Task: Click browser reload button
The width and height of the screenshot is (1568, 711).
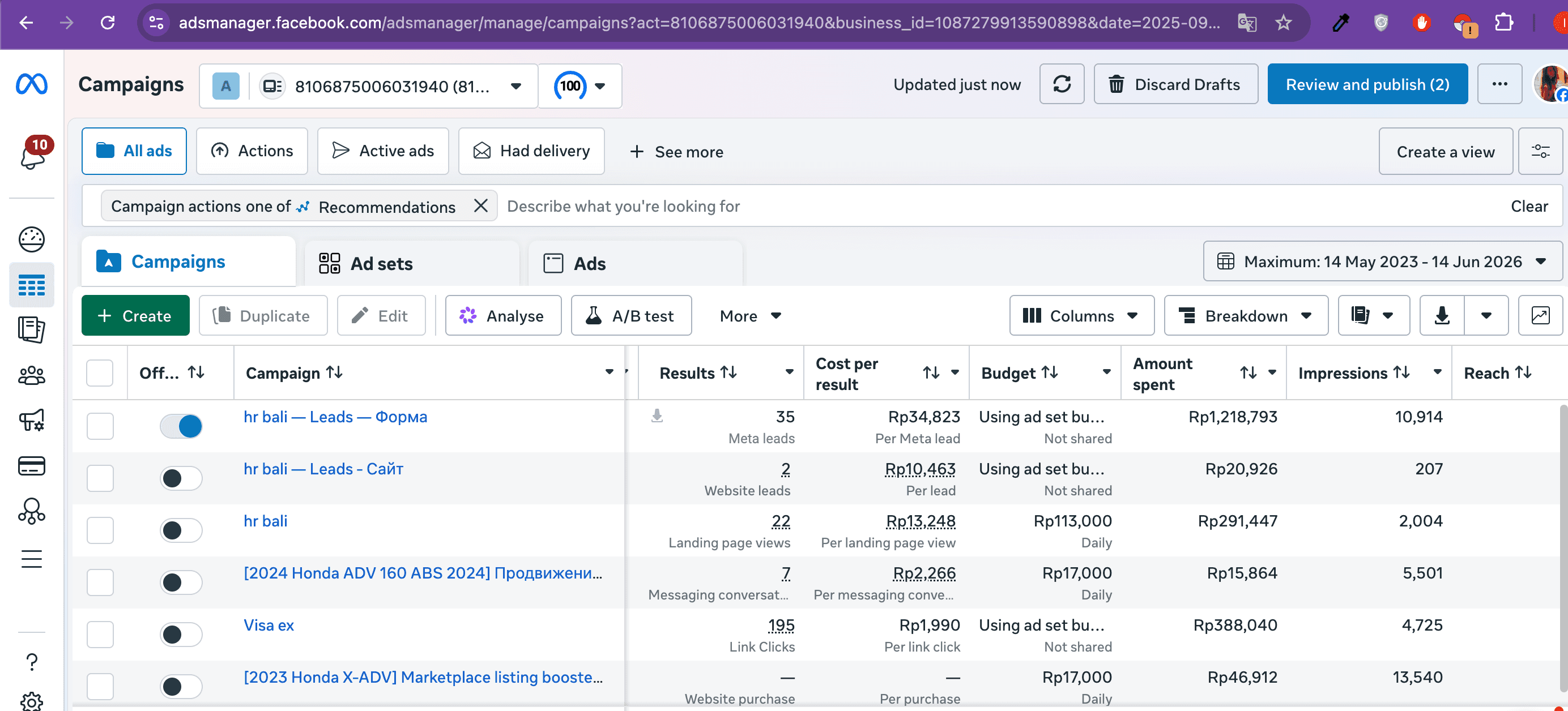Action: [107, 23]
